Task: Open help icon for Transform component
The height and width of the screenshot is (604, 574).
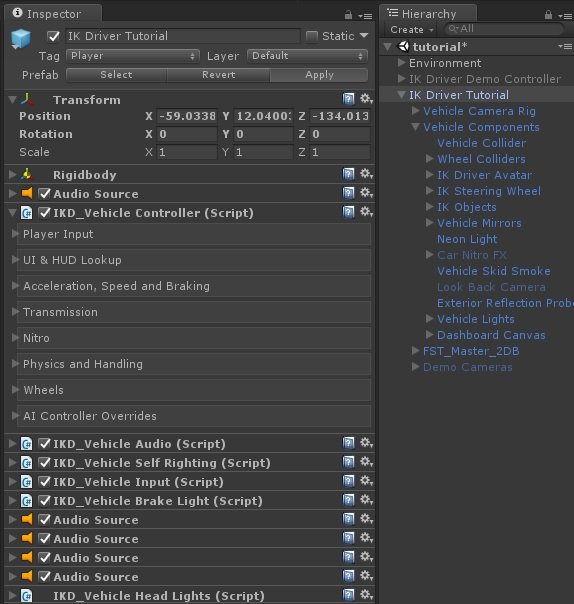Action: pos(348,99)
